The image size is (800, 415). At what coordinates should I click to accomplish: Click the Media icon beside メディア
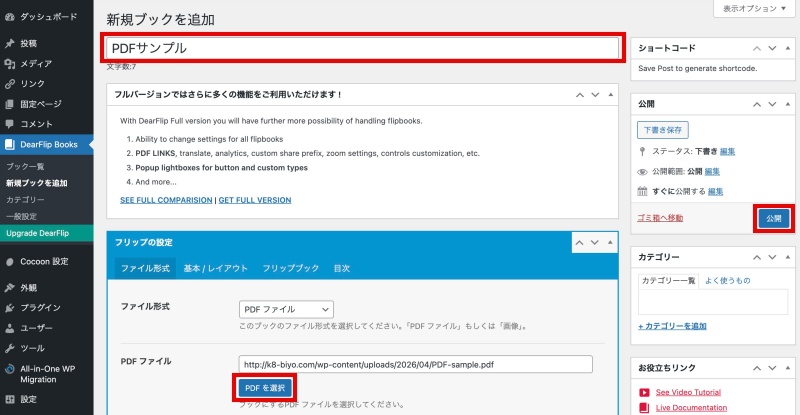(9, 63)
